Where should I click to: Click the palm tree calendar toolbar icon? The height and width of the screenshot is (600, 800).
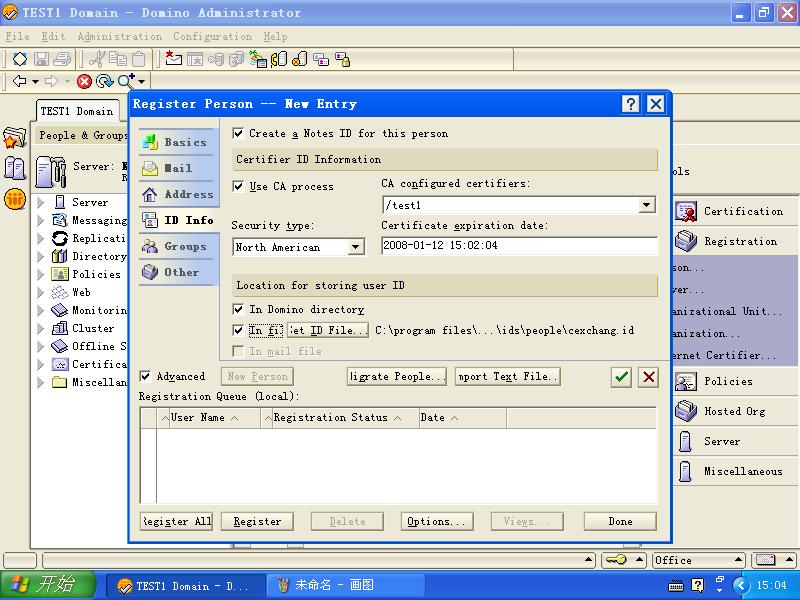tap(258, 59)
